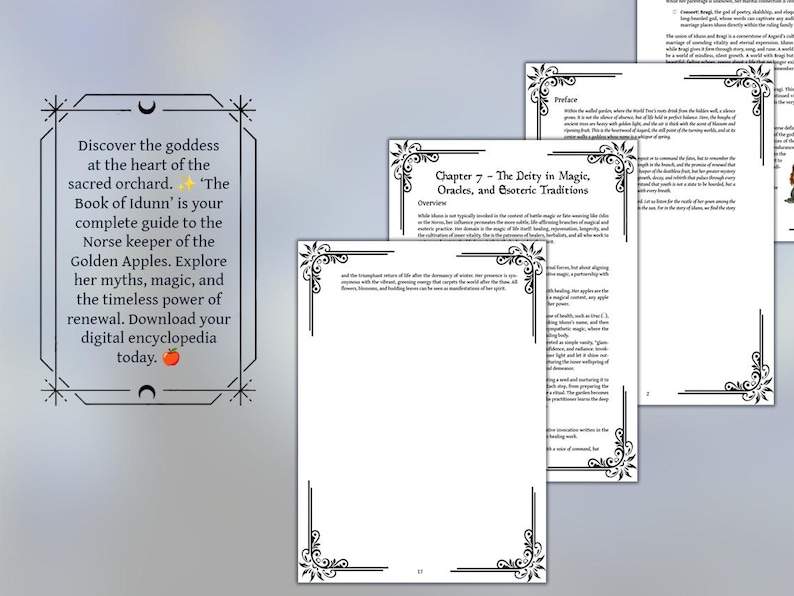Click the 'Preface' heading
The height and width of the screenshot is (596, 794).
(x=566, y=100)
